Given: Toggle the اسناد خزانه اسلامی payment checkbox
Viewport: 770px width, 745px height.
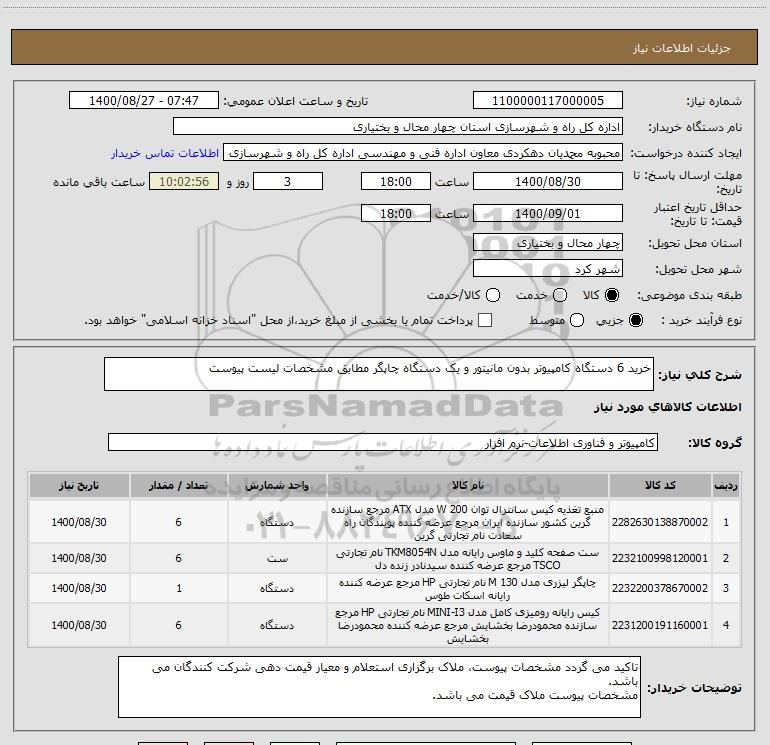Looking at the screenshot, I should point(485,320).
